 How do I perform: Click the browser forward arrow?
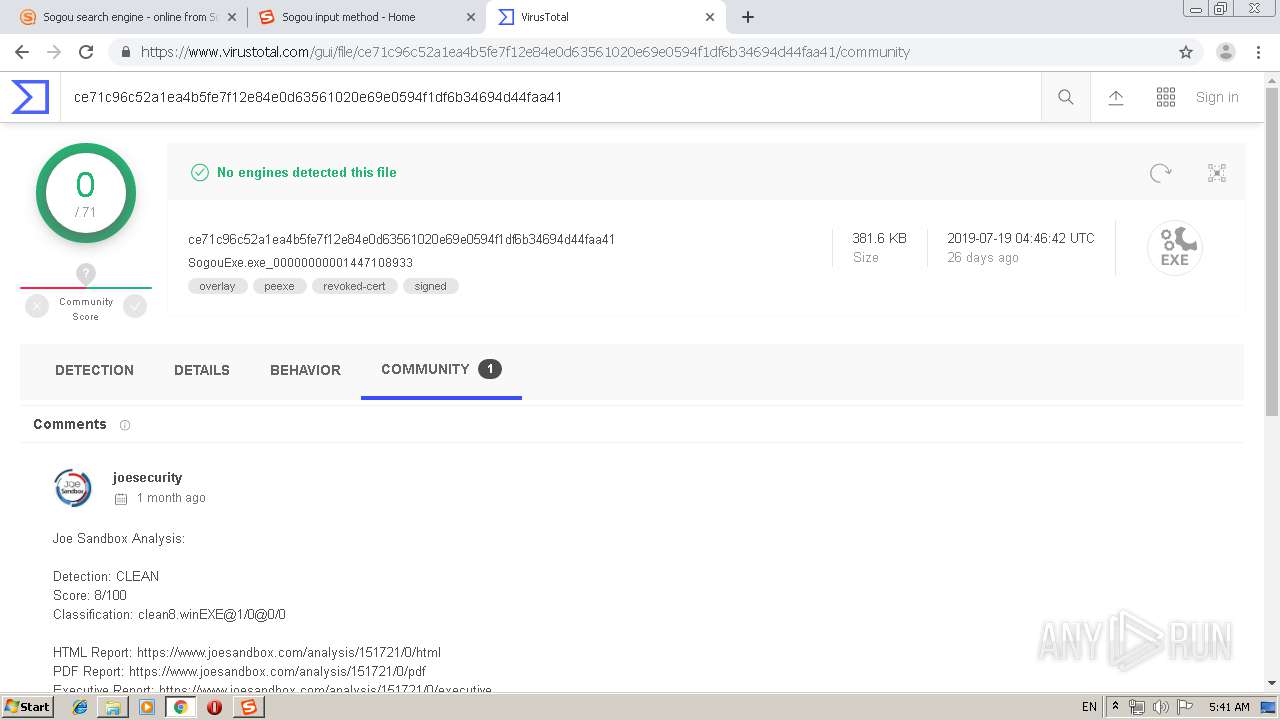pos(54,52)
